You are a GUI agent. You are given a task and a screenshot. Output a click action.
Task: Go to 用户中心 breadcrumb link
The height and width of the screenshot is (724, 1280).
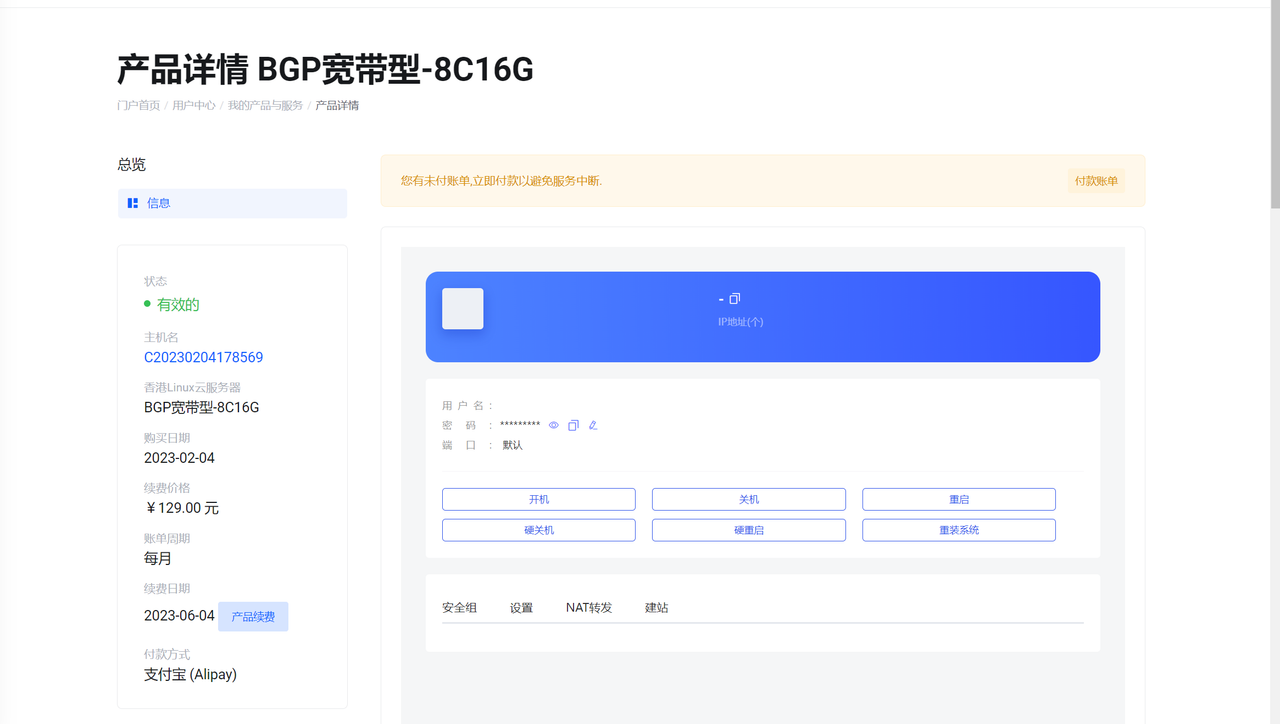(x=194, y=105)
